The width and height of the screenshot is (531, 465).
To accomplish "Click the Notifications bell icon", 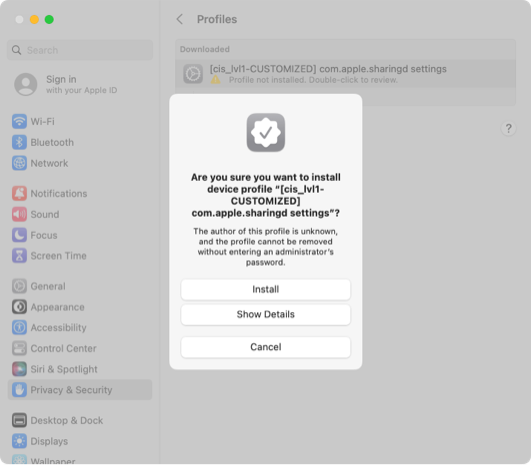I will (19, 193).
